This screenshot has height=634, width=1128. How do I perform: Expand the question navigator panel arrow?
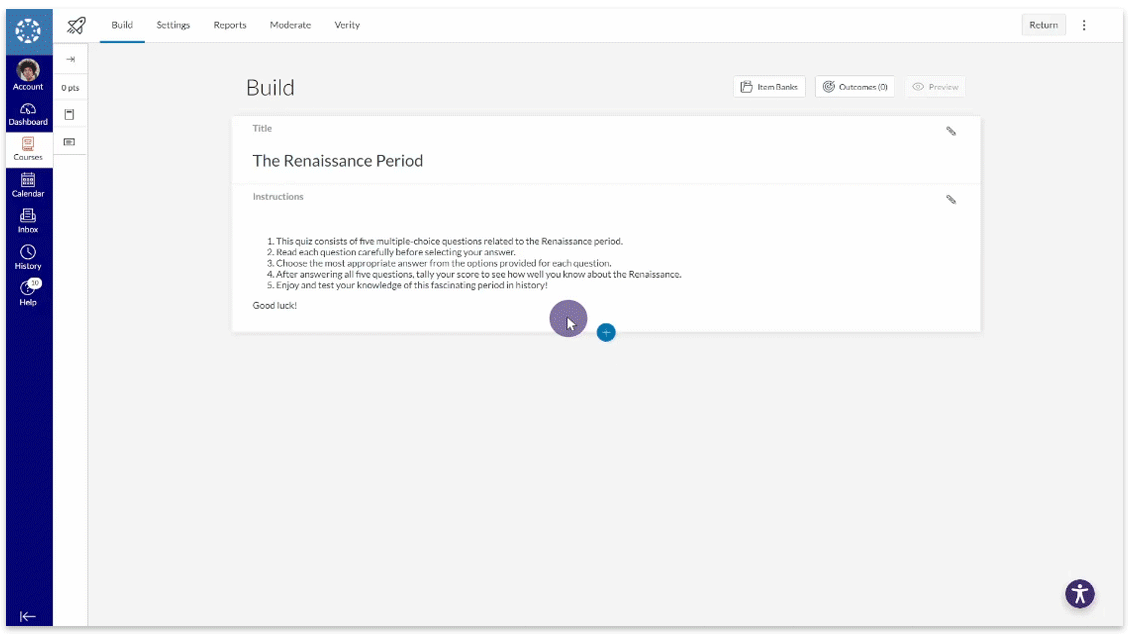(70, 59)
